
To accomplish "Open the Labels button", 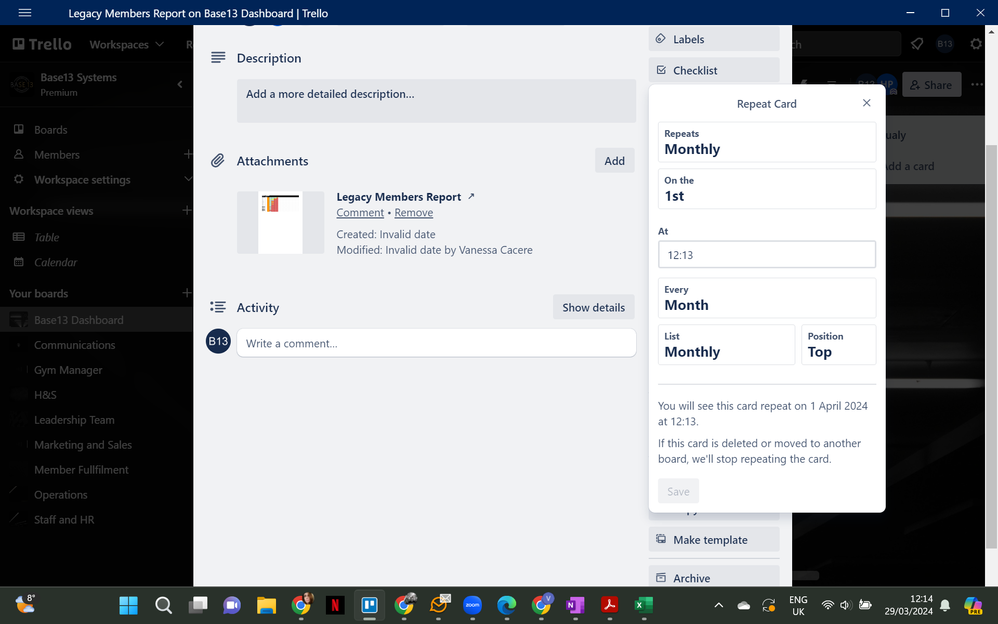I will (713, 39).
